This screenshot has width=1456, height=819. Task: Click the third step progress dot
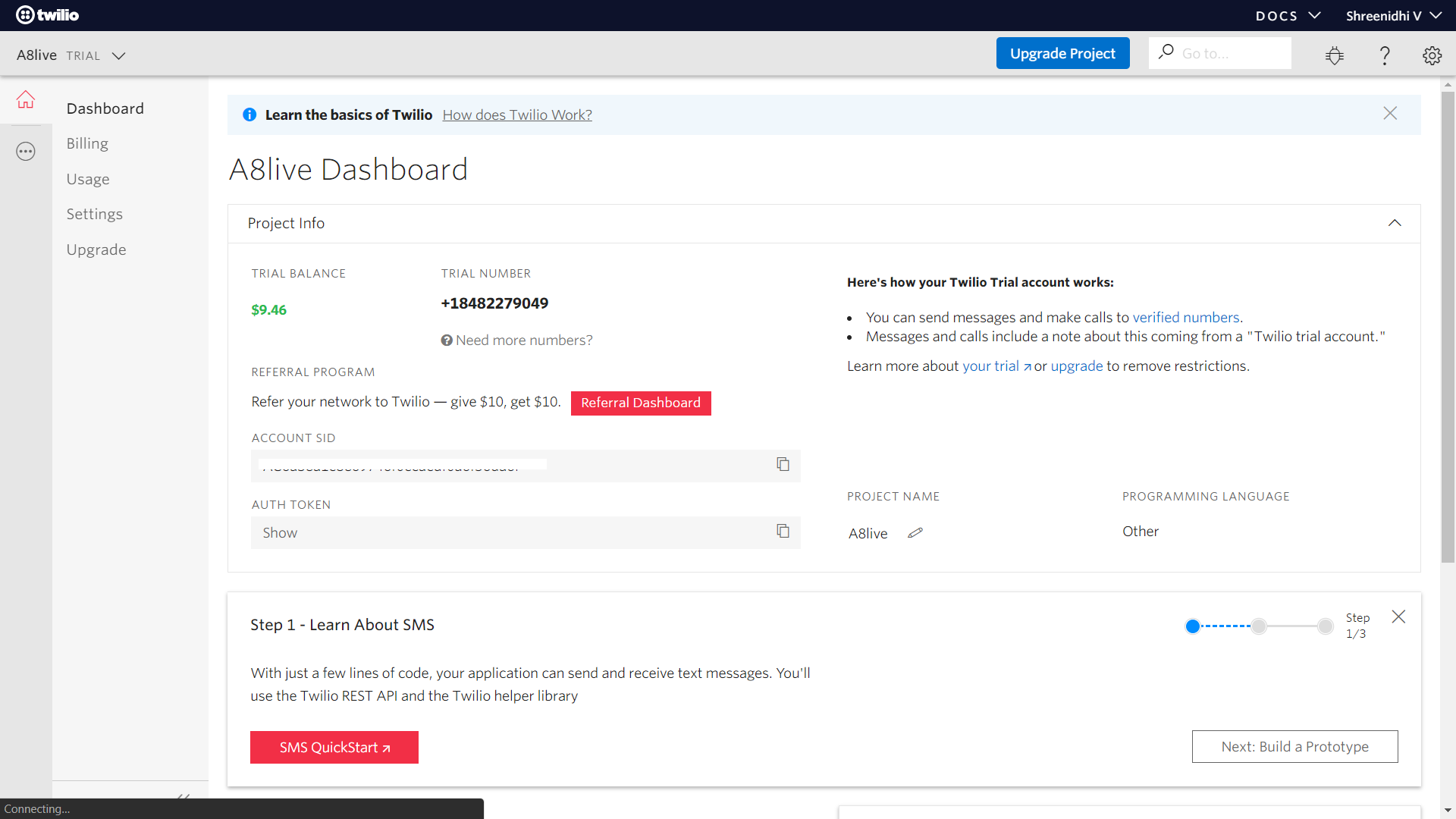pyautogui.click(x=1325, y=626)
